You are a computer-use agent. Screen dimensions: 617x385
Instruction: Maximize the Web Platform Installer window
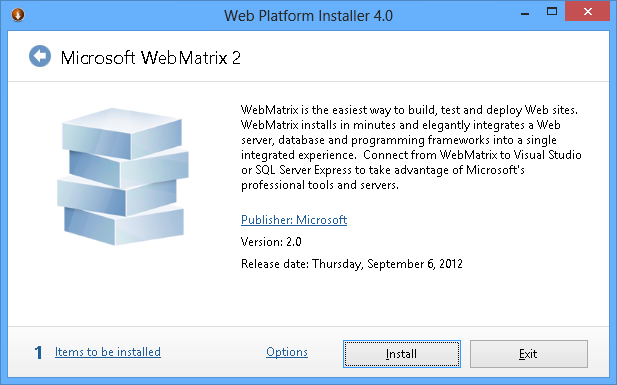point(552,12)
